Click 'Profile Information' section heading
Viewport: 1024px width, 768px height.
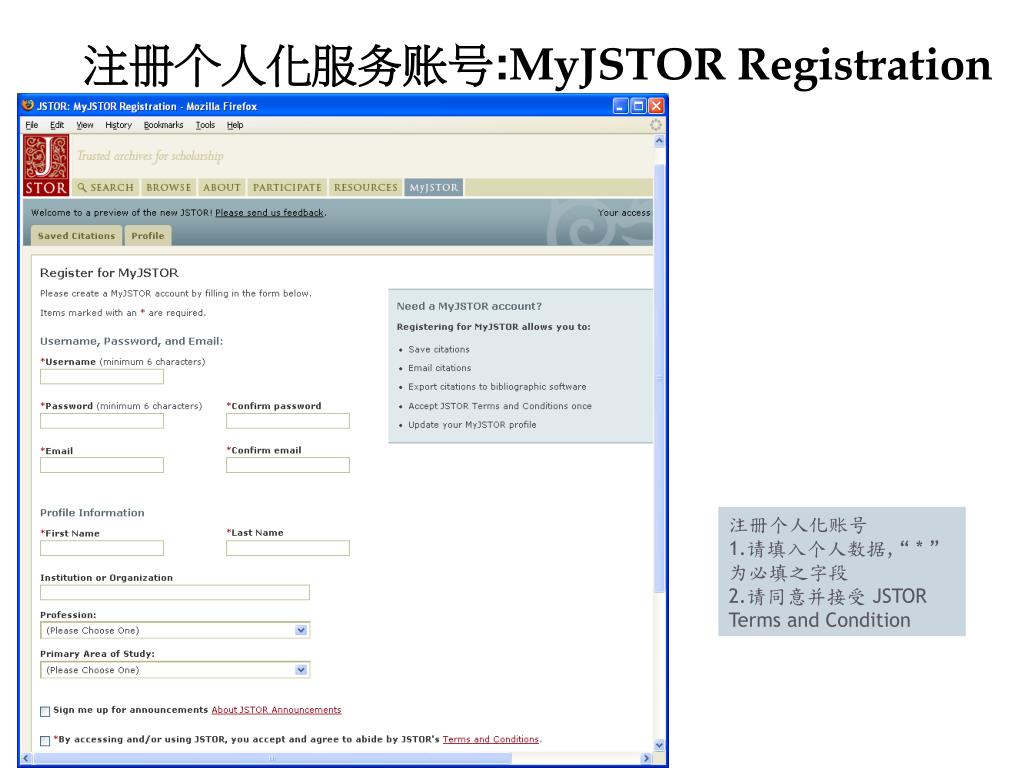(x=92, y=513)
